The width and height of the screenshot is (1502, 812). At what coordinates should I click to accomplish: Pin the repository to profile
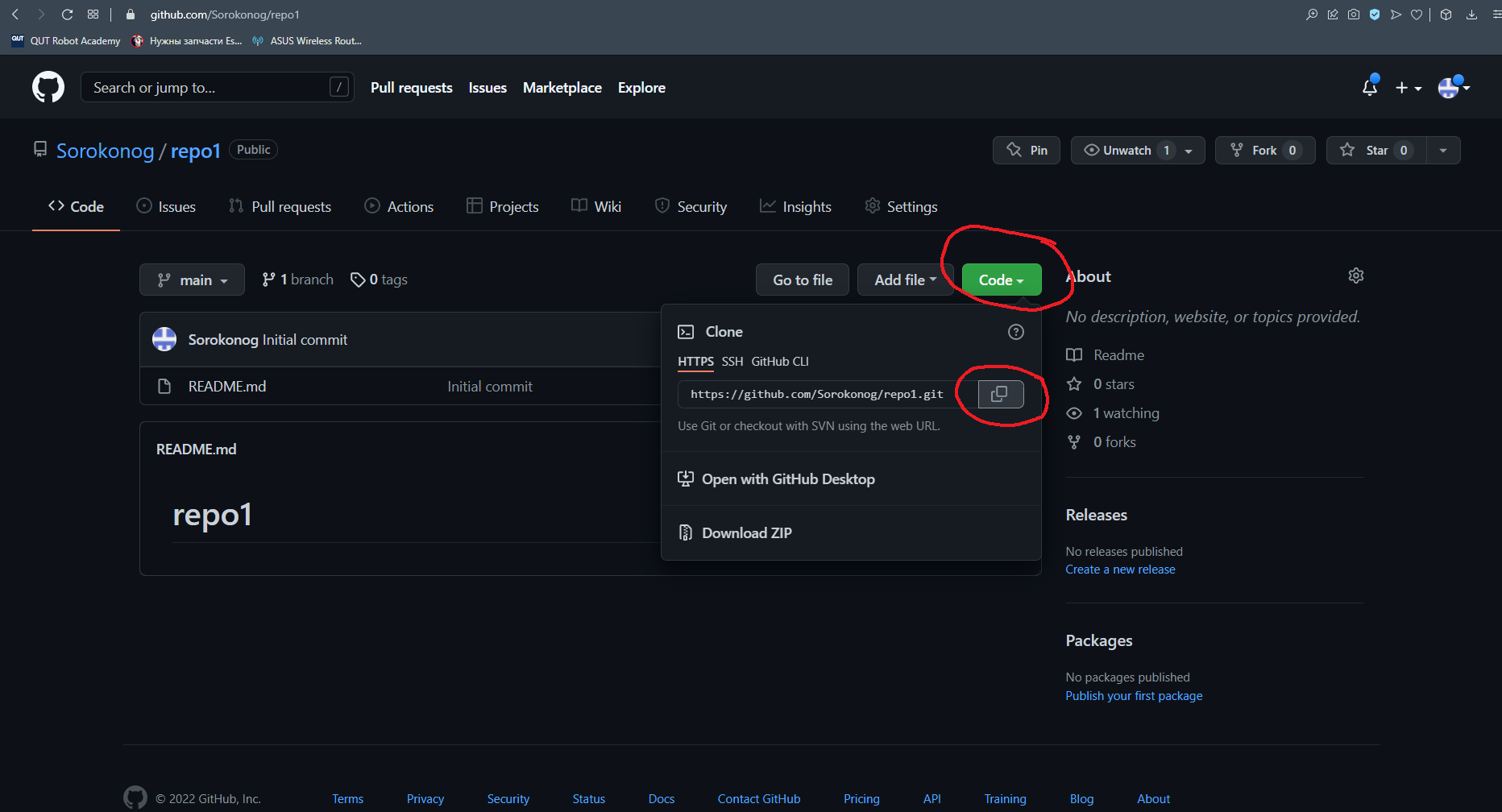click(1027, 151)
